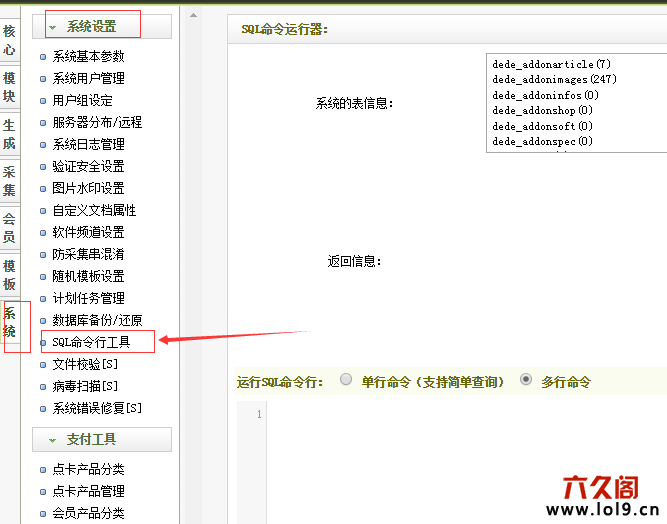This screenshot has height=524, width=667.
Task: Open 图片水印设置 link
Action: tap(88, 188)
